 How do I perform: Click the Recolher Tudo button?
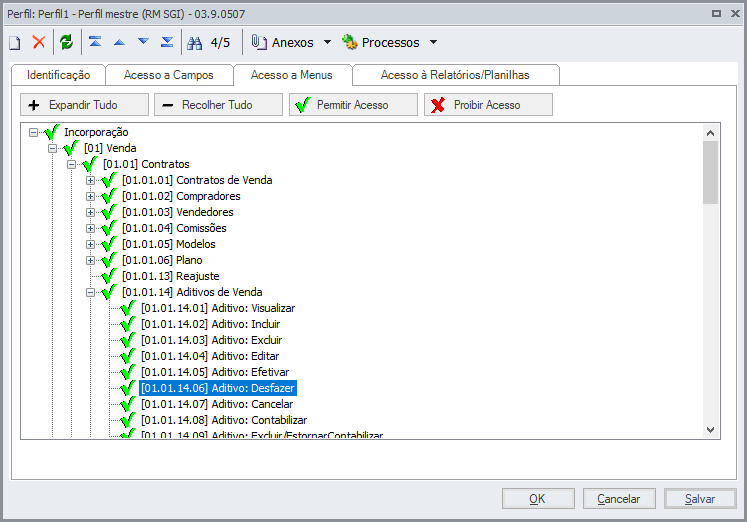click(218, 105)
